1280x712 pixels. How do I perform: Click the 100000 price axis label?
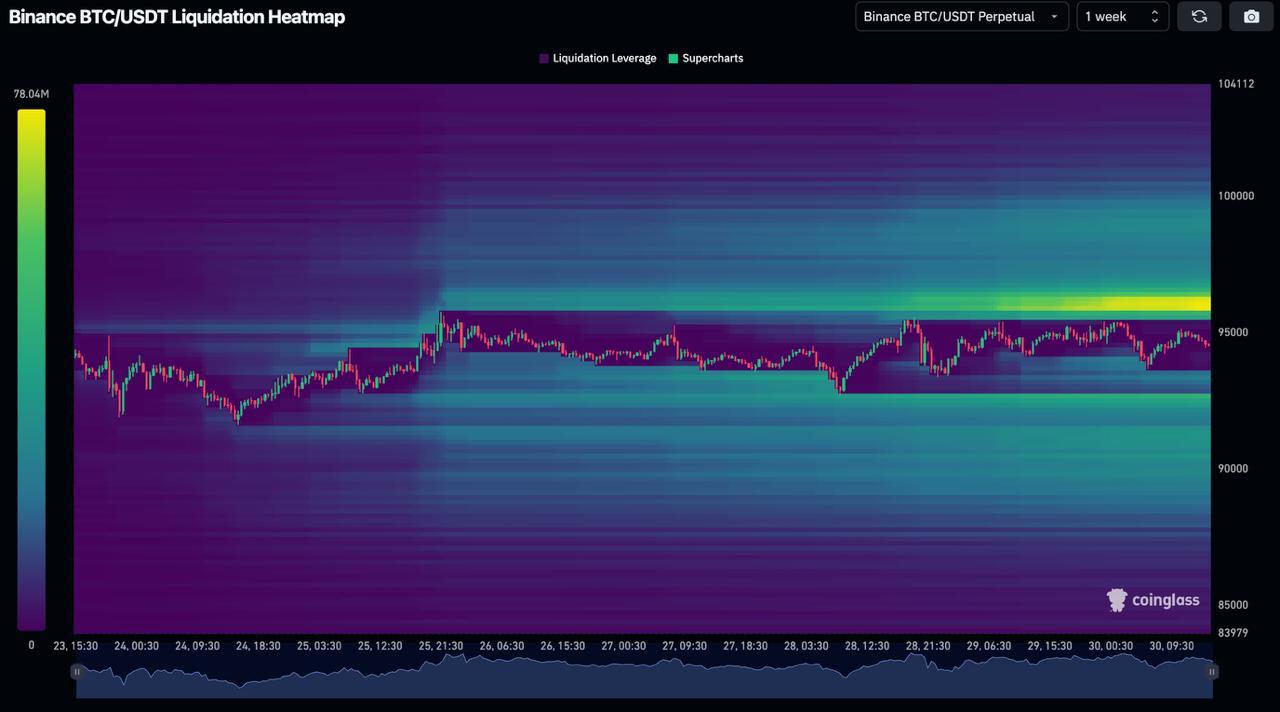click(1236, 196)
